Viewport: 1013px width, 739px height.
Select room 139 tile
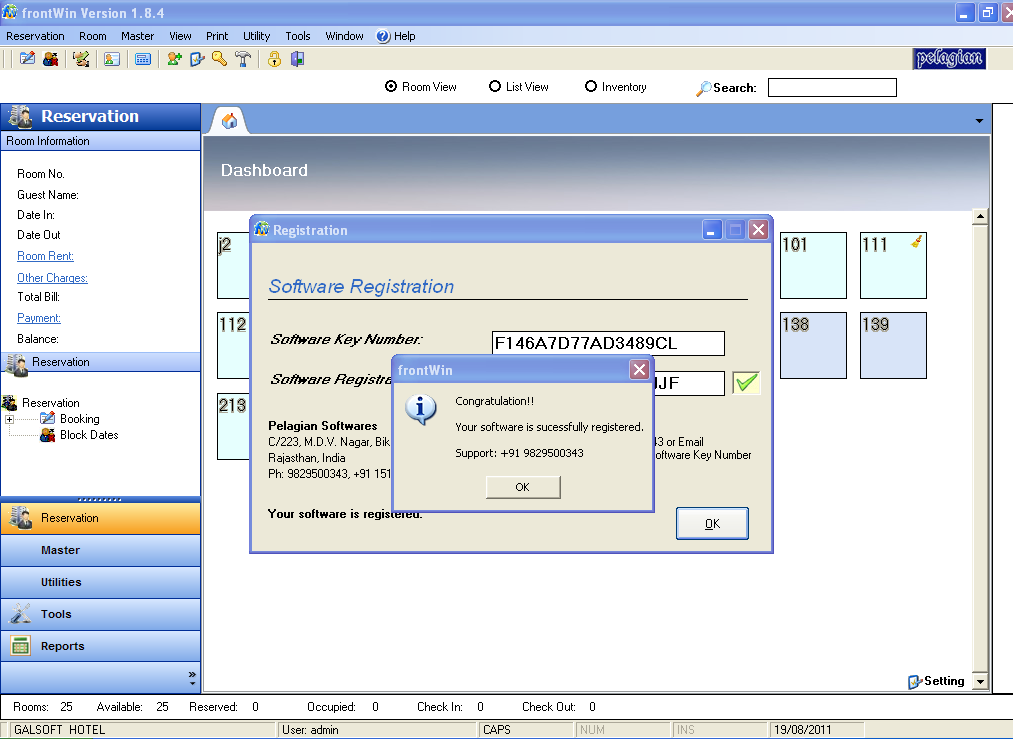pyautogui.click(x=893, y=346)
